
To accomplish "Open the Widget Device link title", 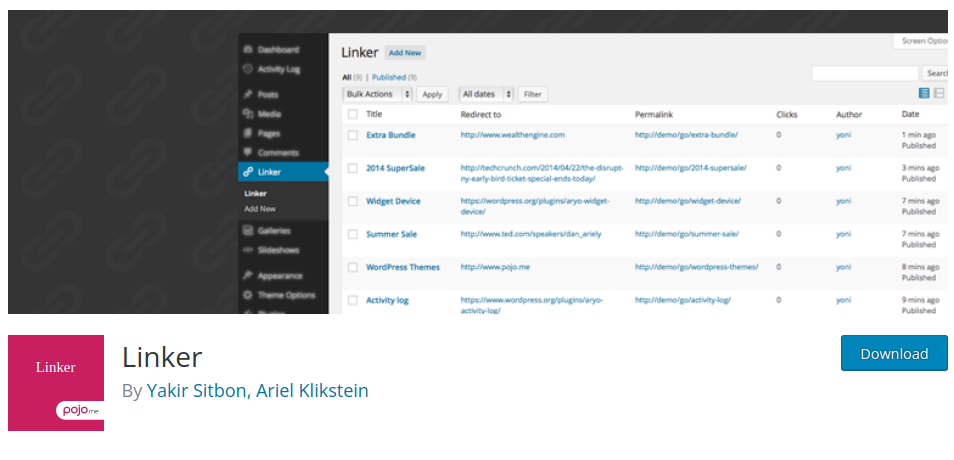I will [393, 201].
